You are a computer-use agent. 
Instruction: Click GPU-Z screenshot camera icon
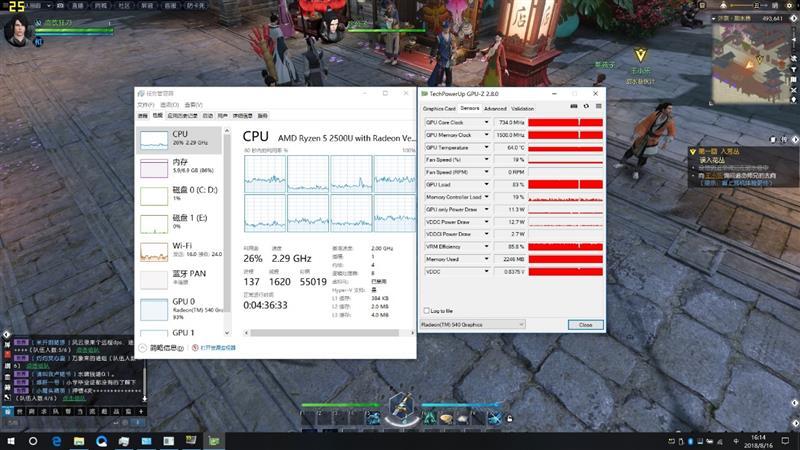tap(573, 106)
